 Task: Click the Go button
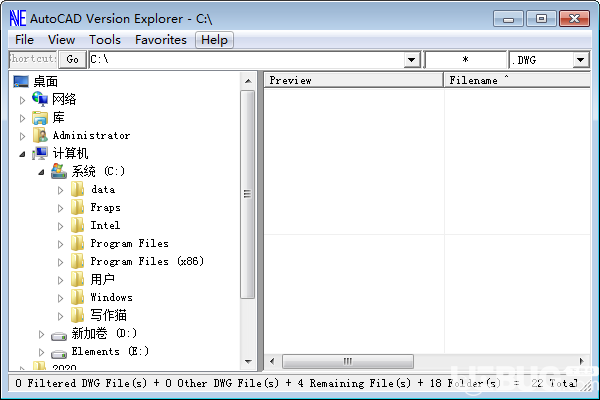coord(72,59)
